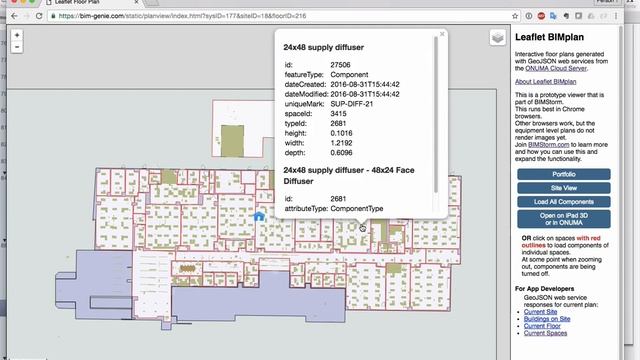Click attributeType value ComponentType

point(357,209)
